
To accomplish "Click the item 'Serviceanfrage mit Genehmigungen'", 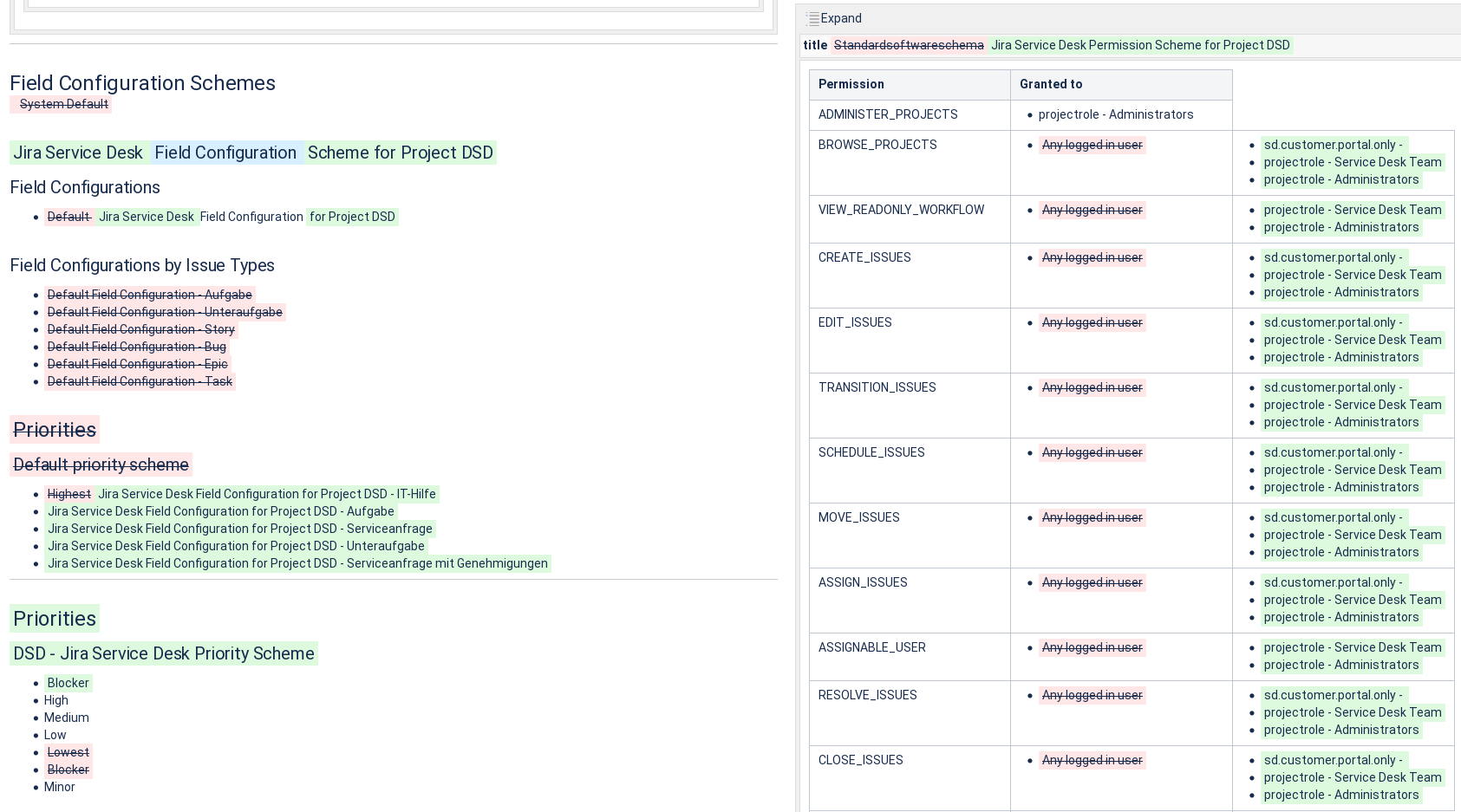I will (x=297, y=563).
